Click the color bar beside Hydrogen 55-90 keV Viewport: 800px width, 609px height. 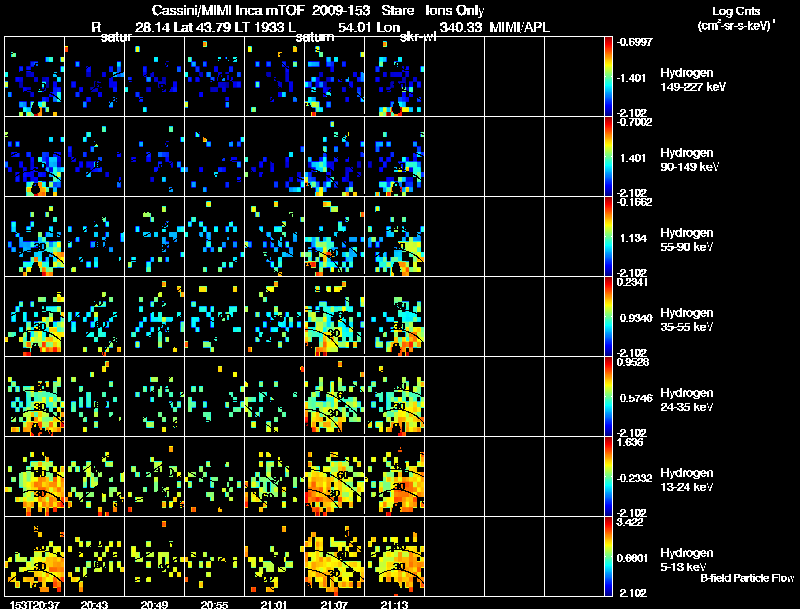click(608, 237)
